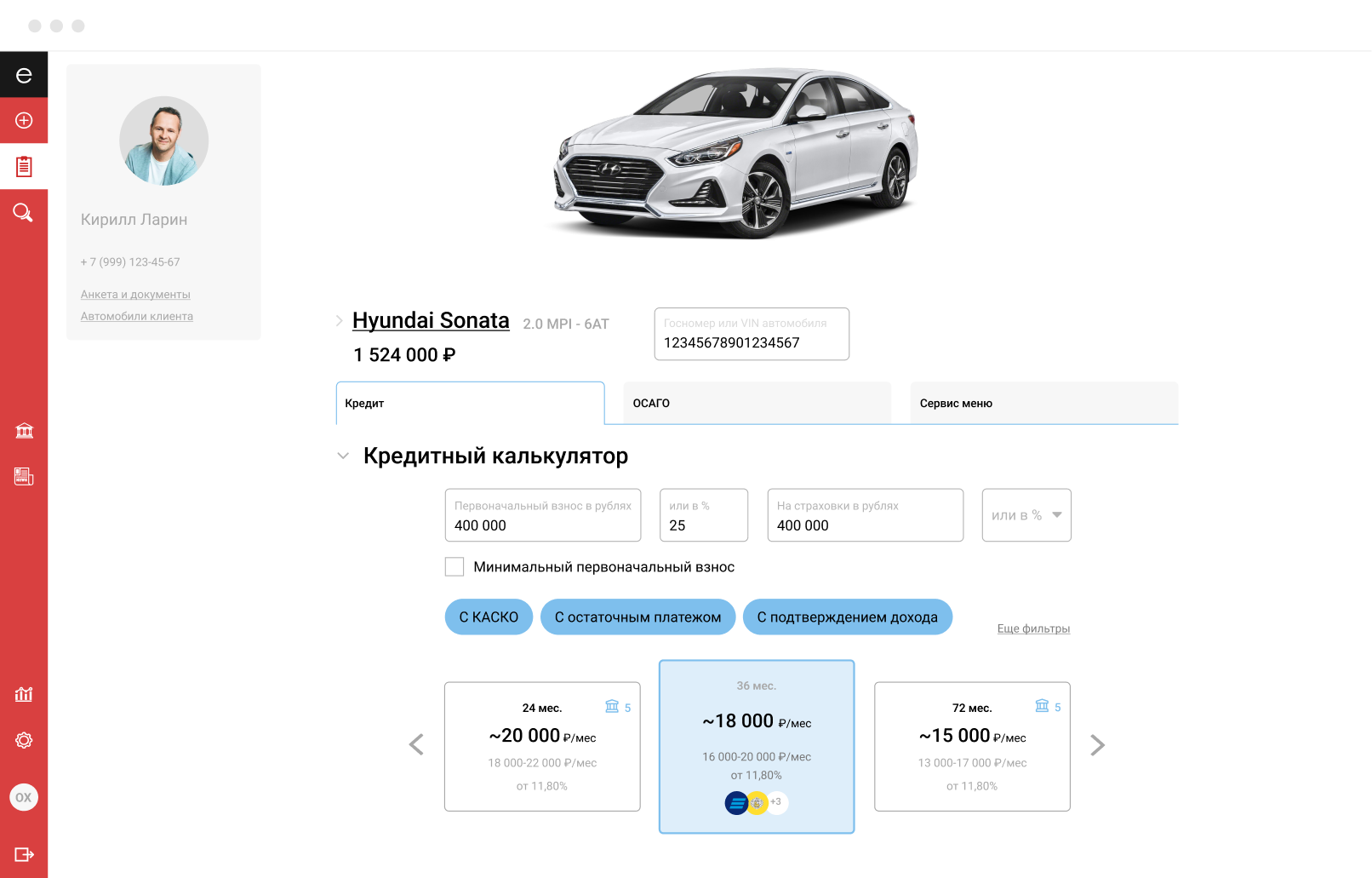Click the Госномер или VIN автомобиля field
The height and width of the screenshot is (878, 1372).
click(752, 334)
